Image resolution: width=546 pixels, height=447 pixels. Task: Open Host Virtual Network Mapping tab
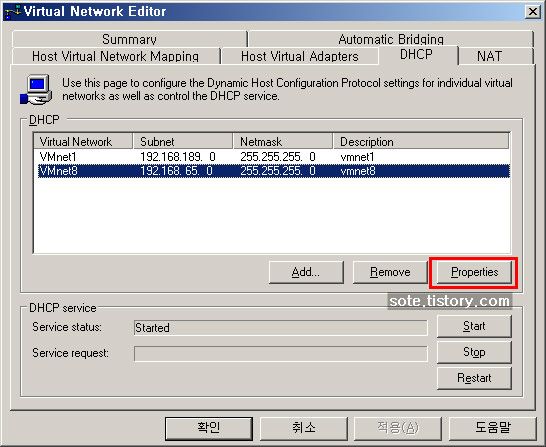115,56
